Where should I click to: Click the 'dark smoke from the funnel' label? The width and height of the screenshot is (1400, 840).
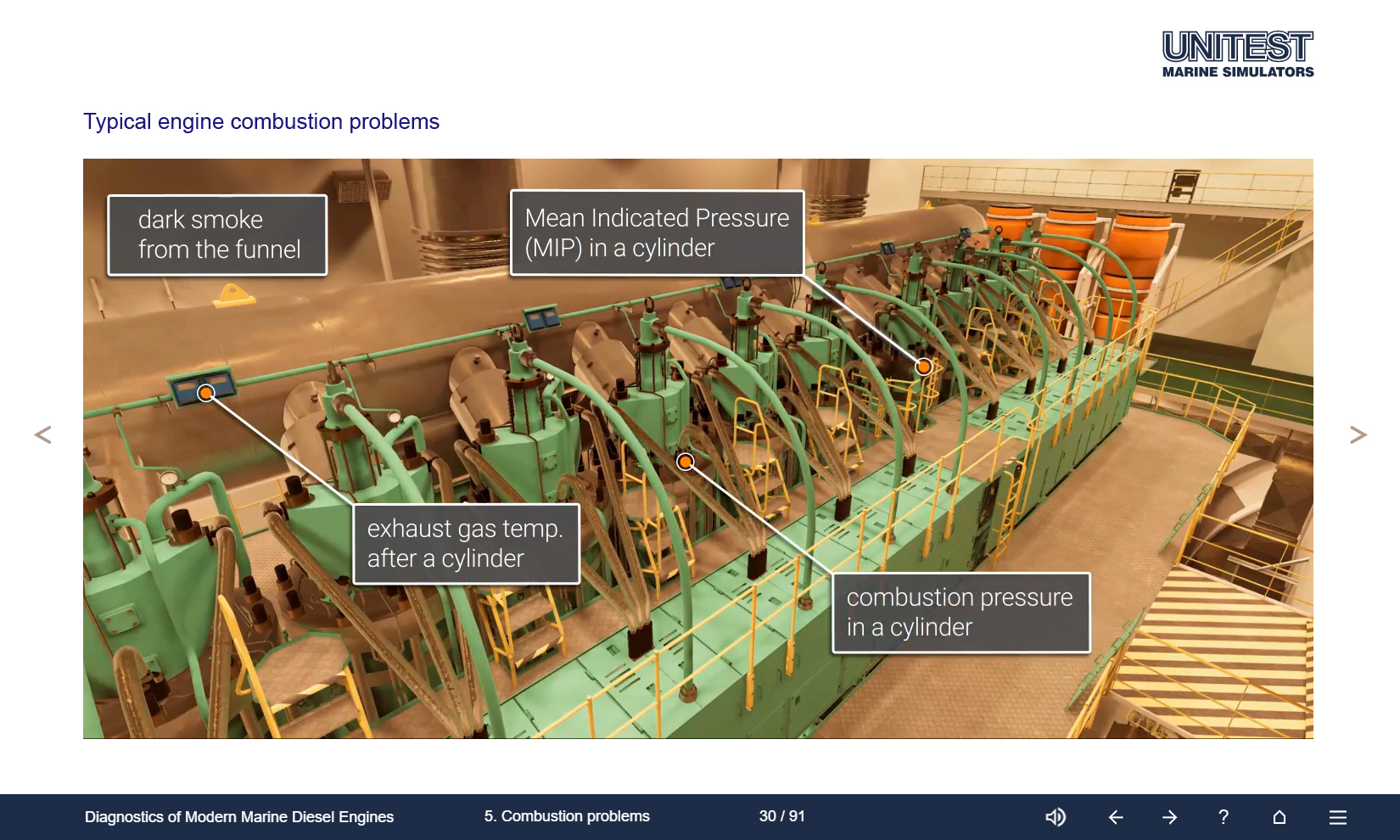tap(217, 235)
